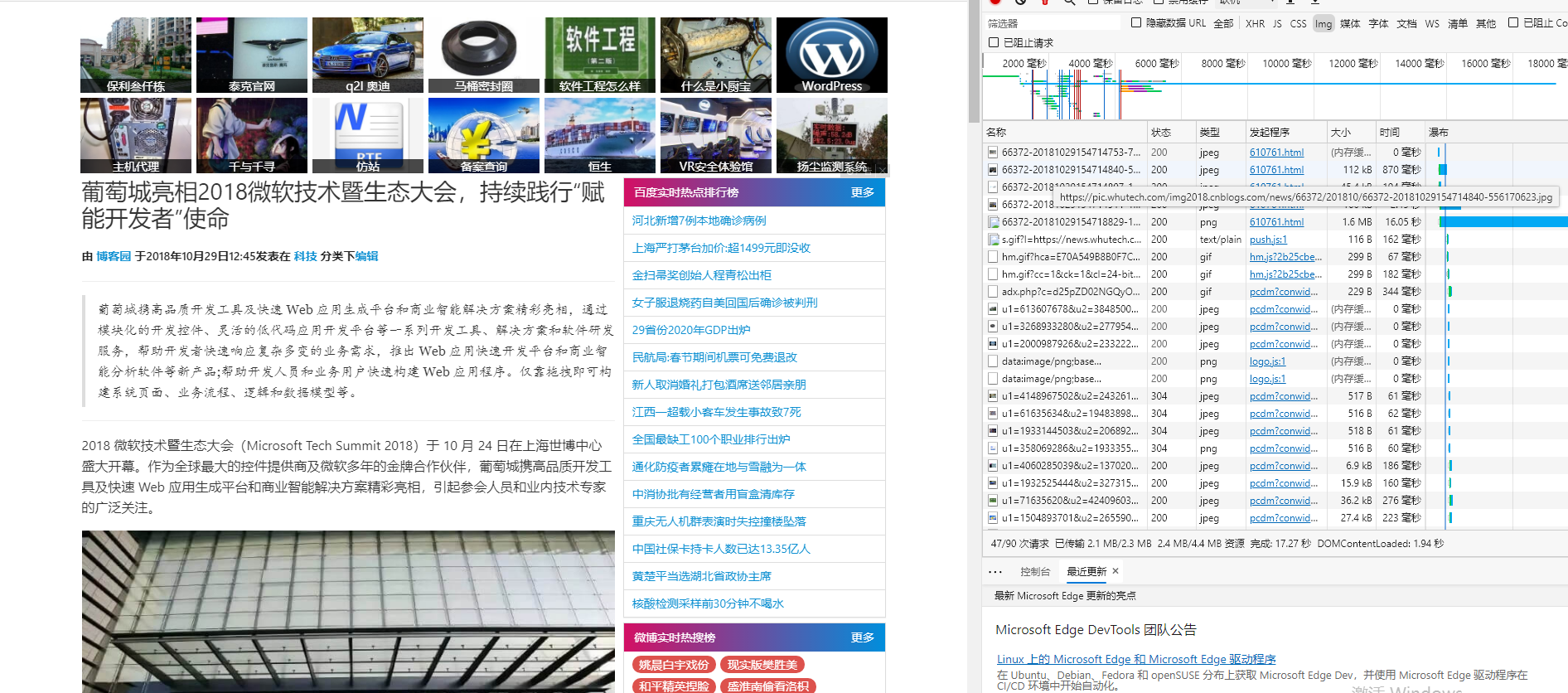Filter requests by 文档 type
This screenshot has height=693, width=1568.
pyautogui.click(x=1406, y=24)
